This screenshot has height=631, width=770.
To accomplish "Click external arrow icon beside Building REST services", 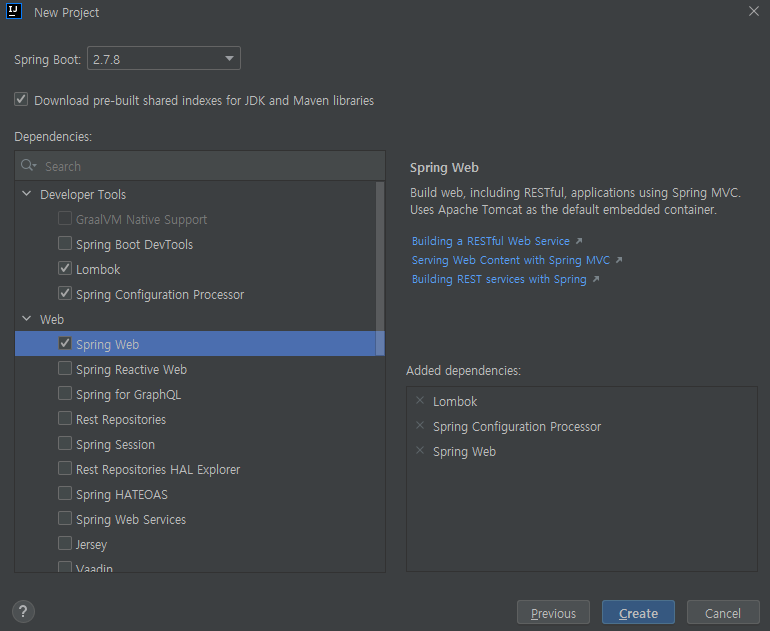I will coord(596,279).
